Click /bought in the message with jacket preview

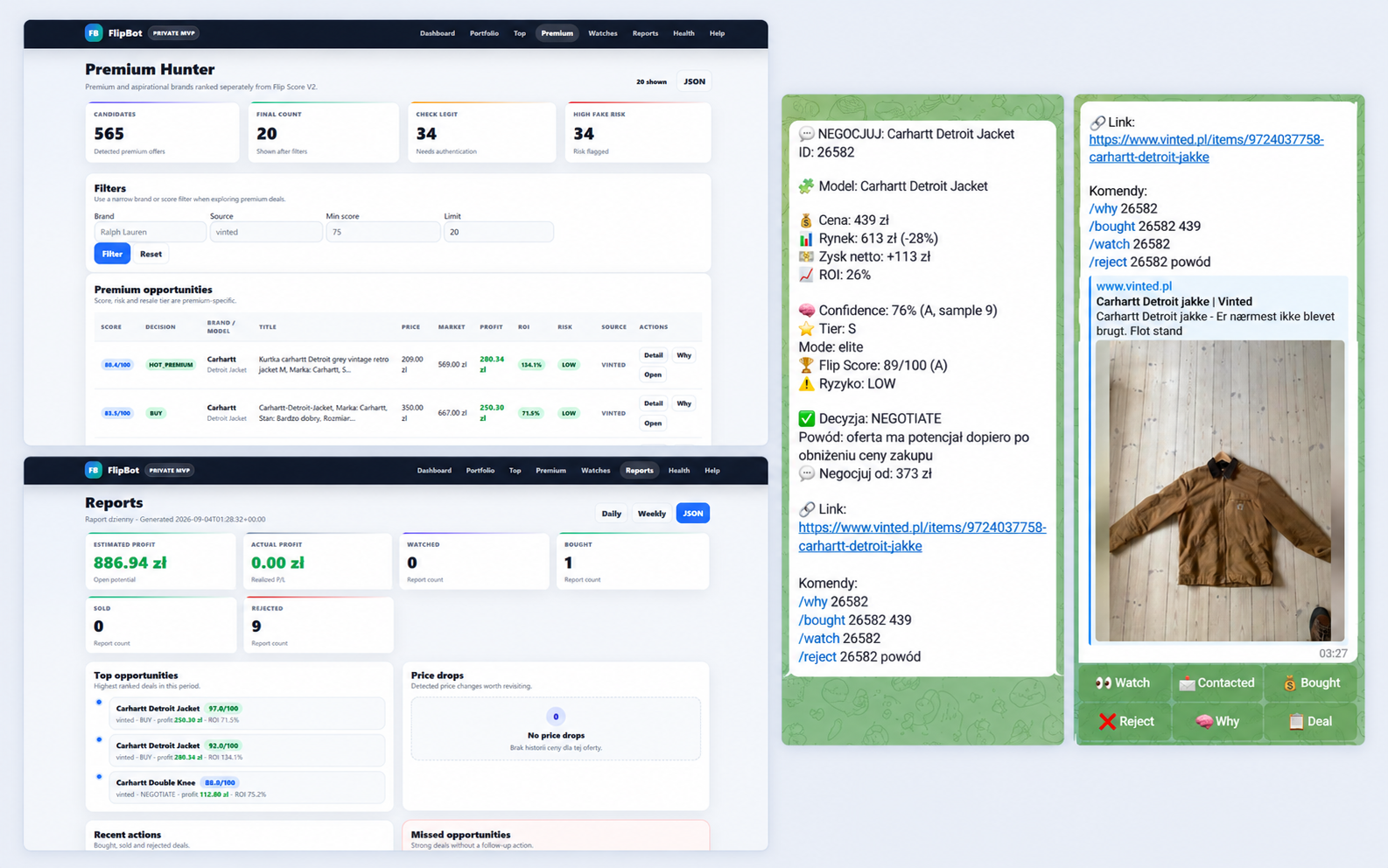pyautogui.click(x=1111, y=227)
